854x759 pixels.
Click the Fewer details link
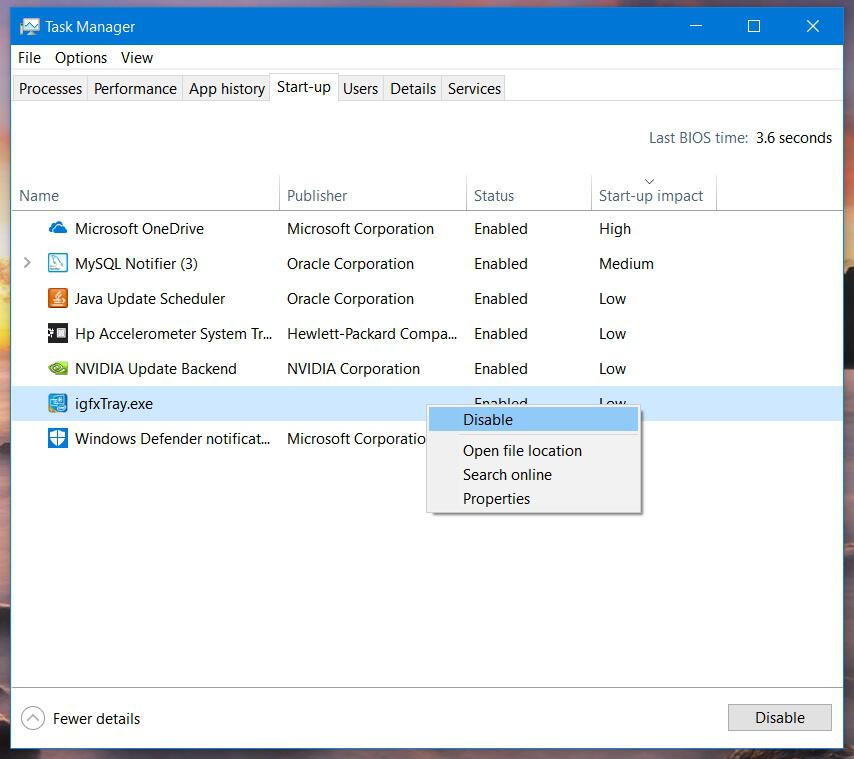point(96,719)
